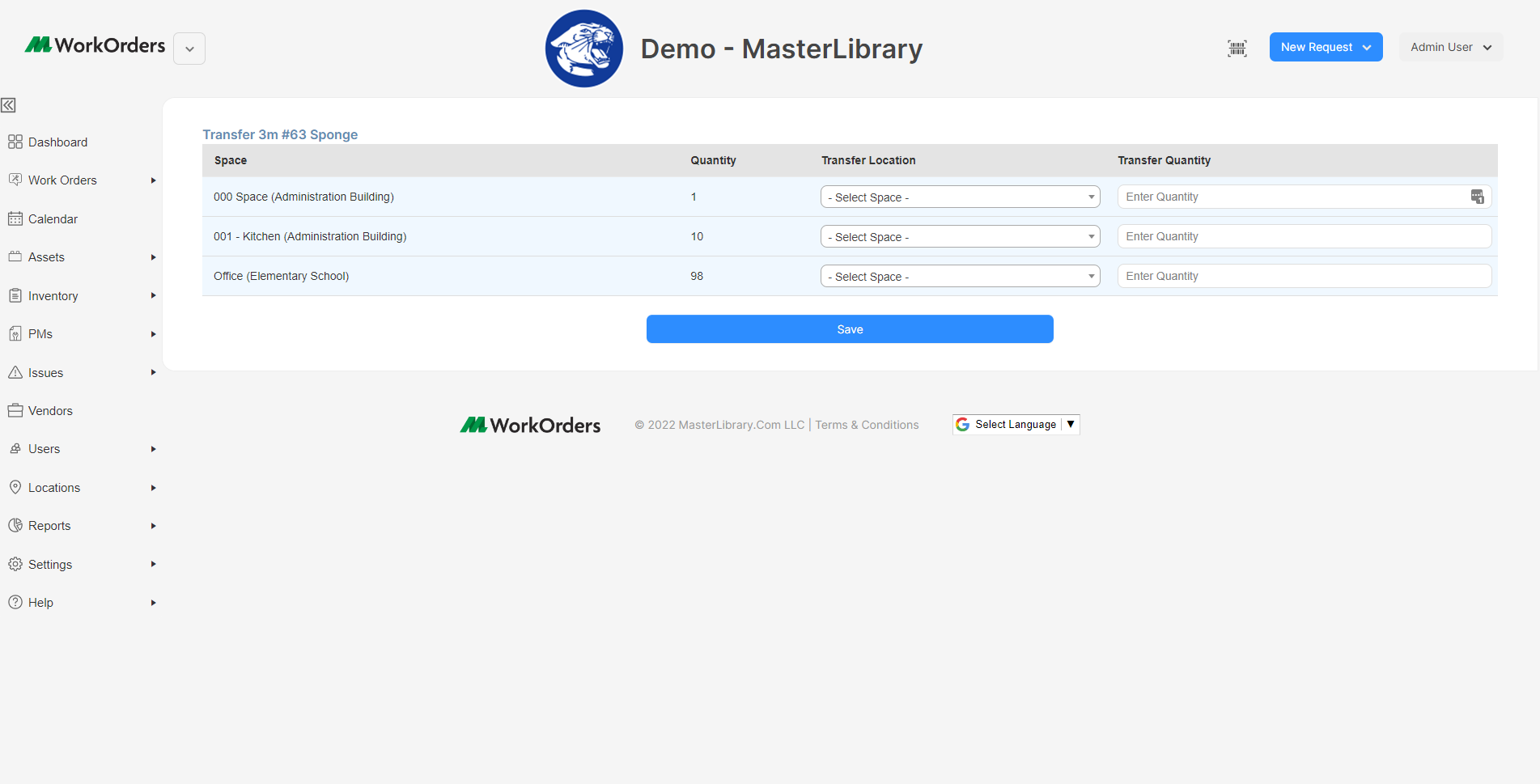Click the 'Office (Elementary School)' cell
This screenshot has height=784, width=1540.
click(281, 276)
